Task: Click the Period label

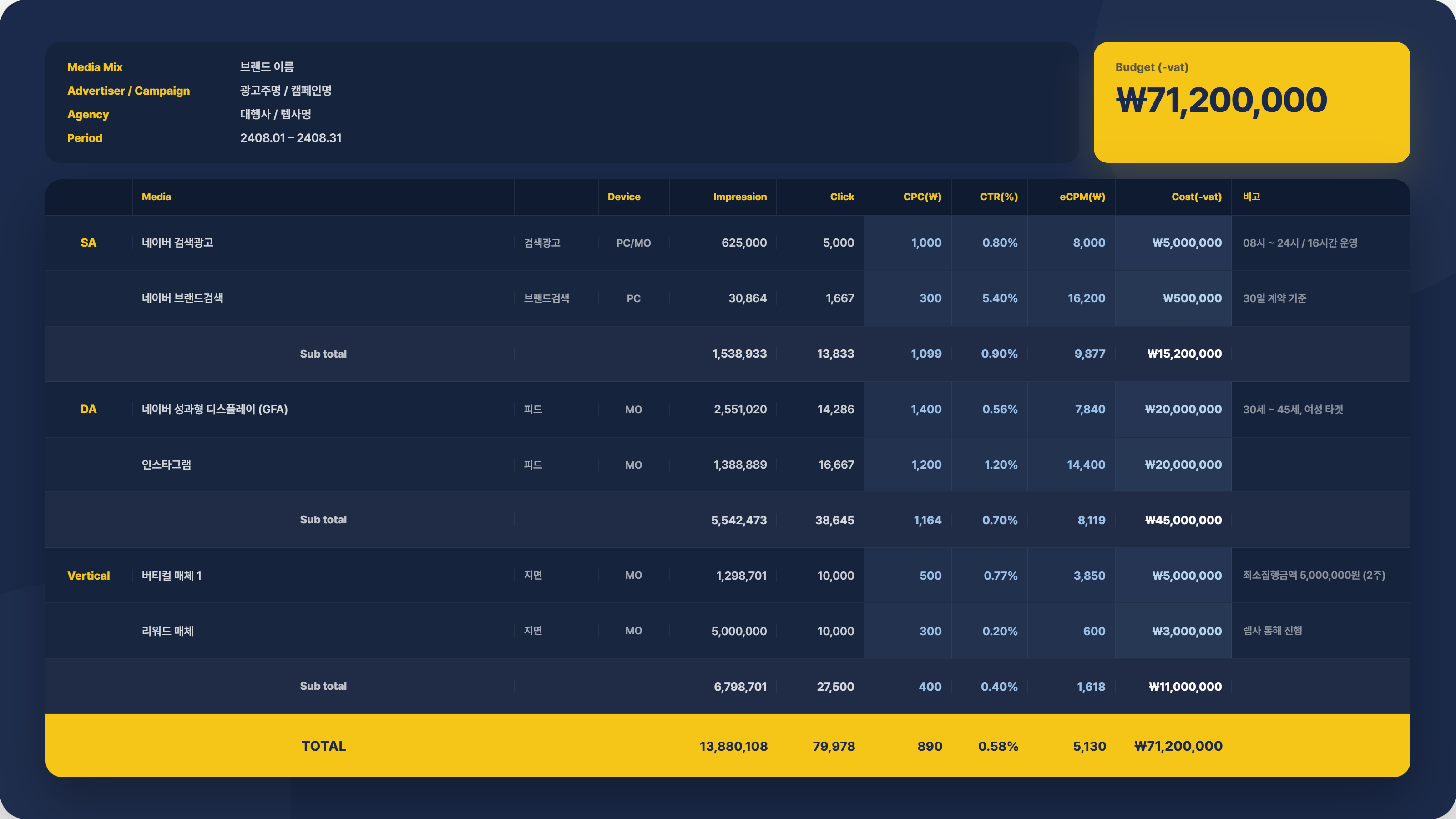Action: click(x=85, y=138)
